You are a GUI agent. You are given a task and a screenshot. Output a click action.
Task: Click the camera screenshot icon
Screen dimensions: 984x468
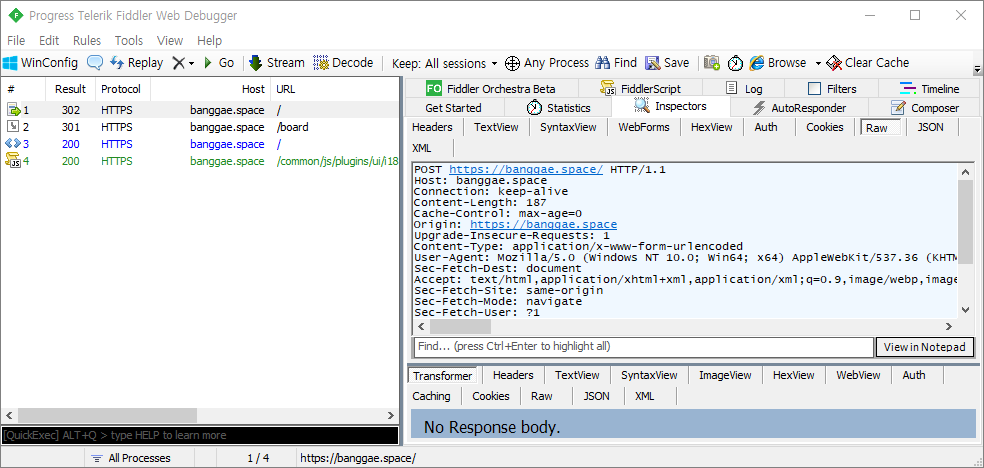[x=712, y=63]
